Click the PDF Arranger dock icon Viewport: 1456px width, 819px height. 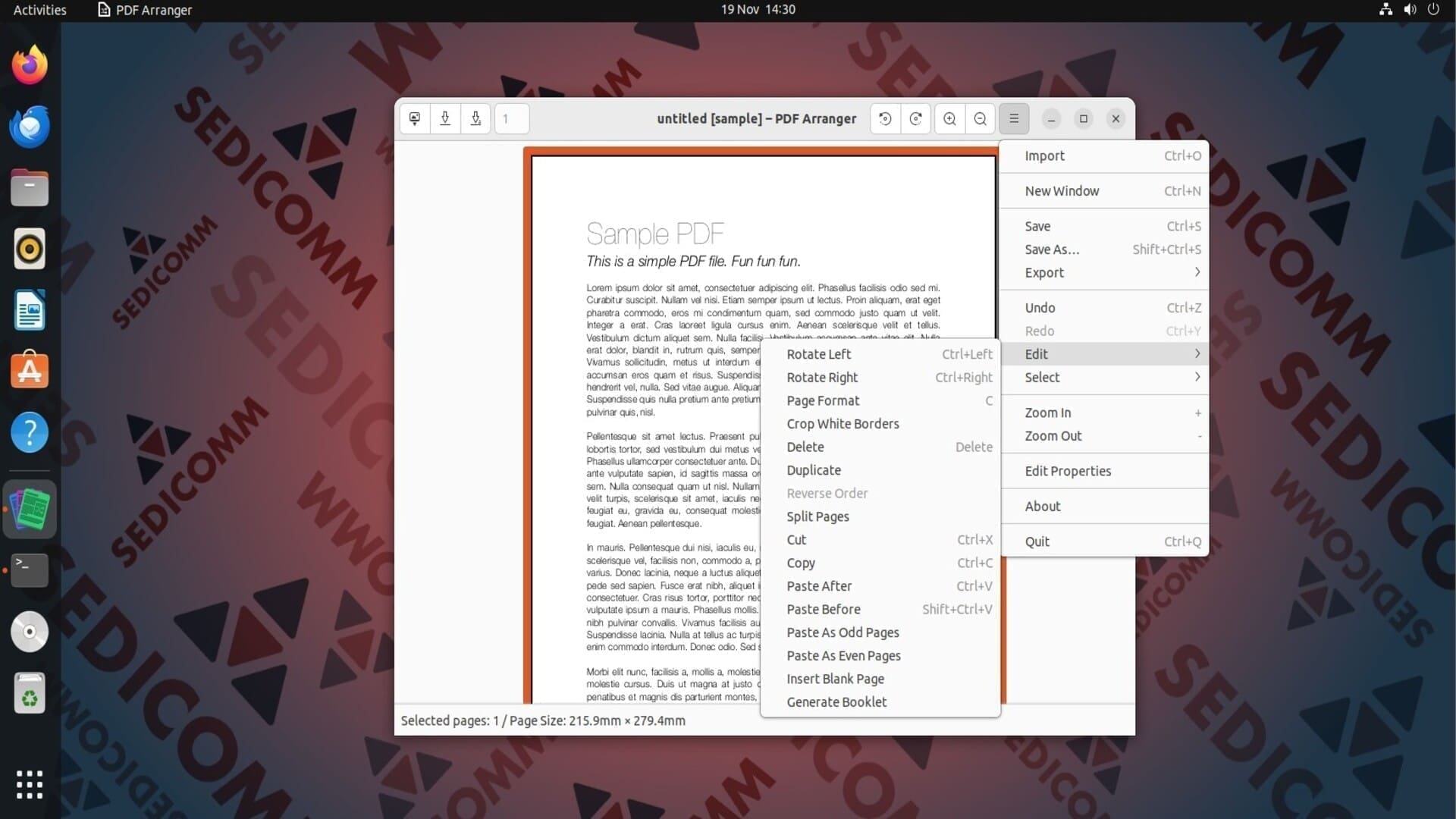click(x=30, y=509)
